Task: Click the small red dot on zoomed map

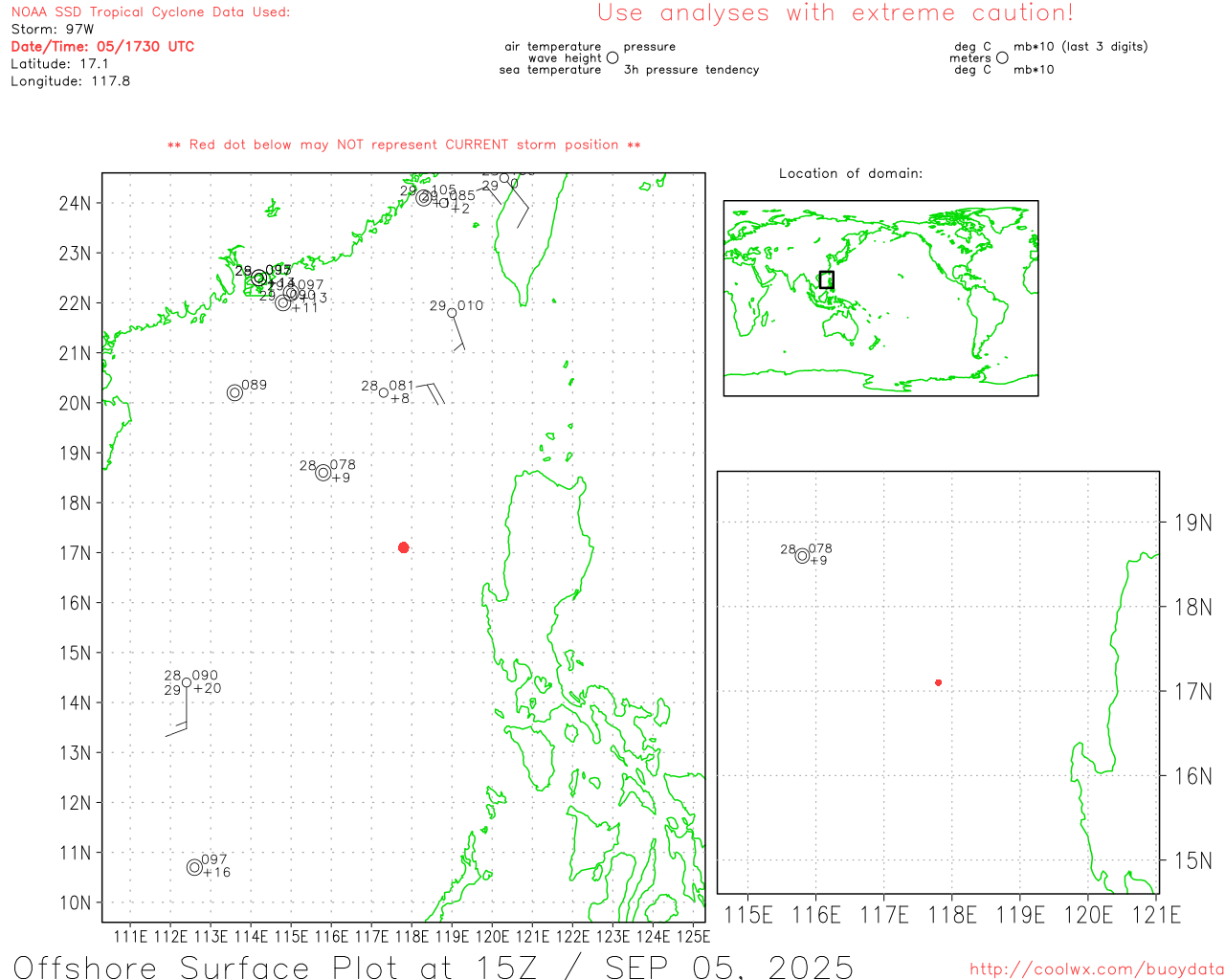Action: (939, 682)
